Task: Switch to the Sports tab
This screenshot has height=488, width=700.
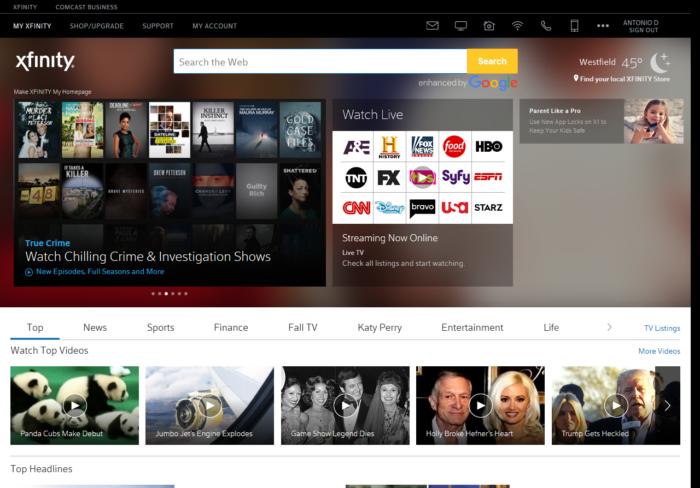Action: (161, 327)
